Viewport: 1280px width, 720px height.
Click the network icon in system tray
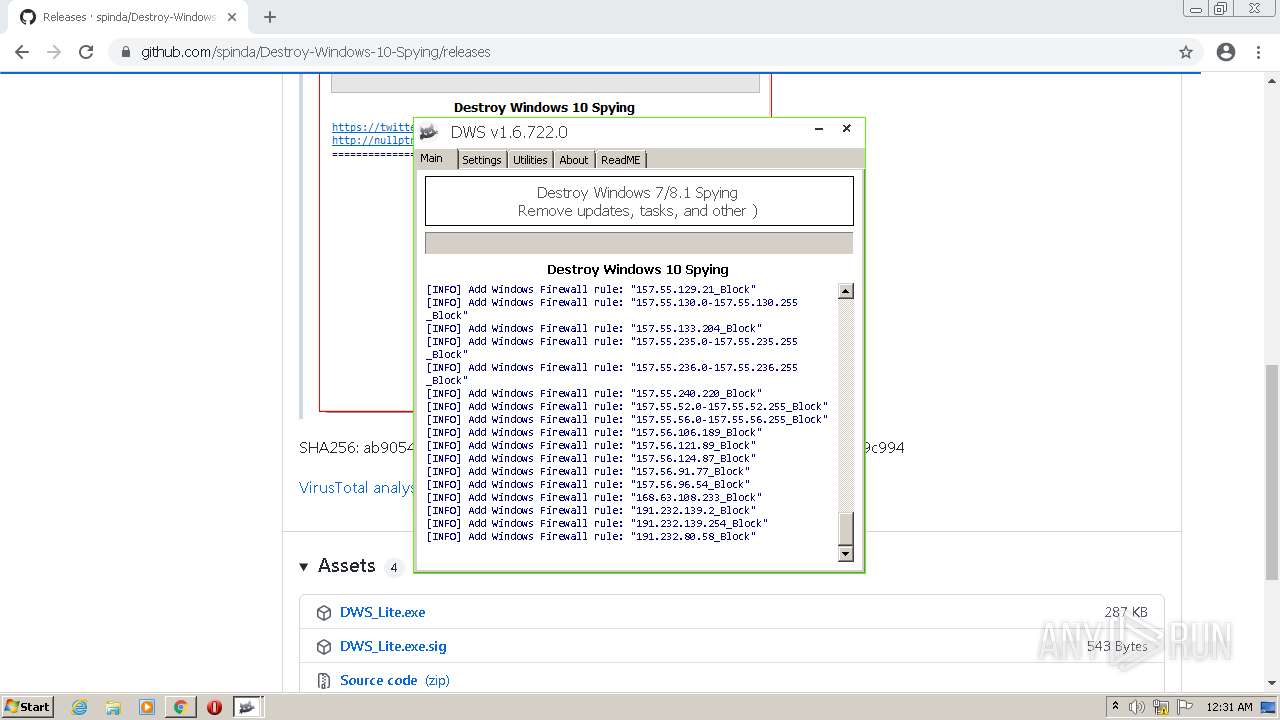point(1161,707)
